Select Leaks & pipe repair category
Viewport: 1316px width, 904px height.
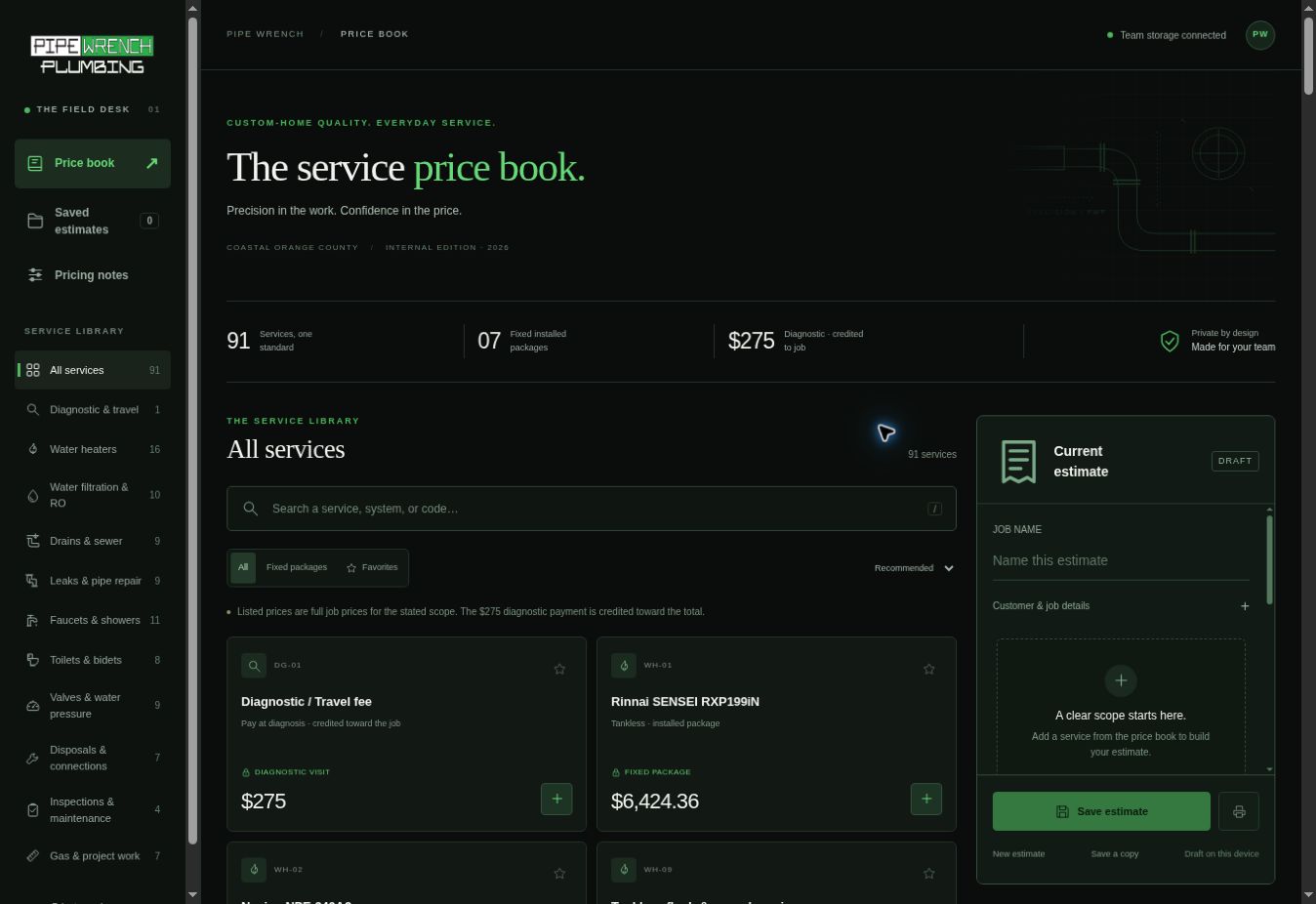[x=93, y=581]
